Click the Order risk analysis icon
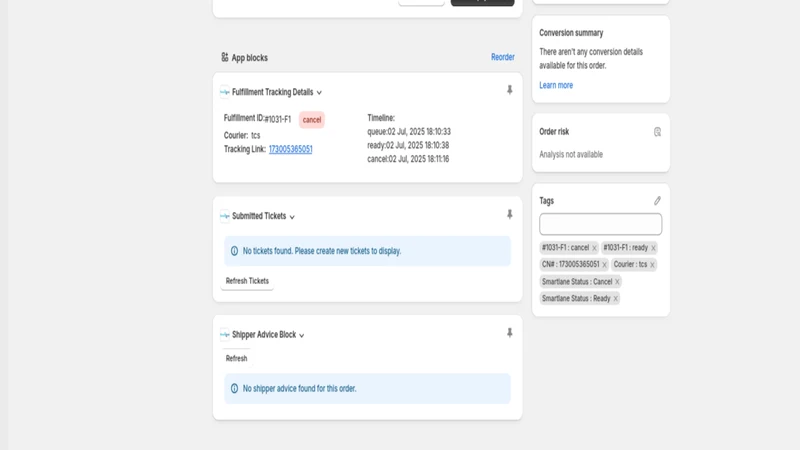The image size is (800, 450). pyautogui.click(x=657, y=132)
